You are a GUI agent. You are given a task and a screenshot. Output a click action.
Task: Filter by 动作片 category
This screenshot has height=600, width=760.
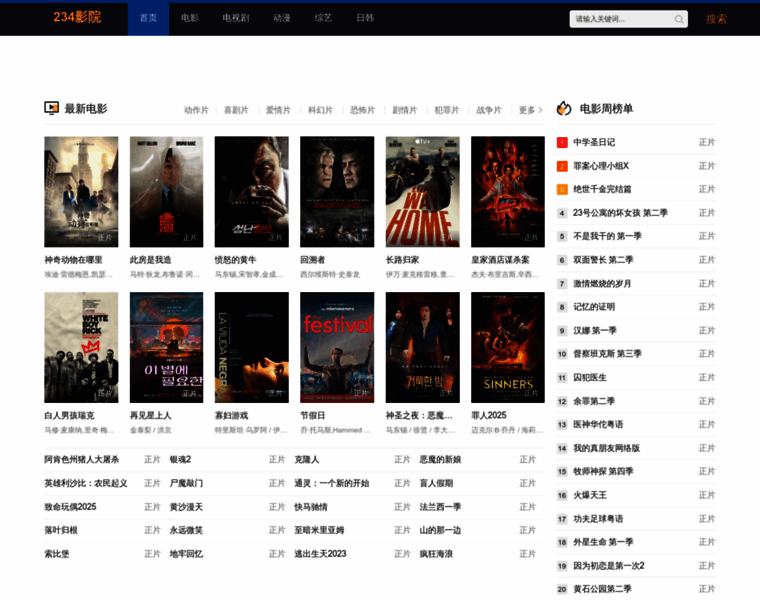[x=196, y=110]
